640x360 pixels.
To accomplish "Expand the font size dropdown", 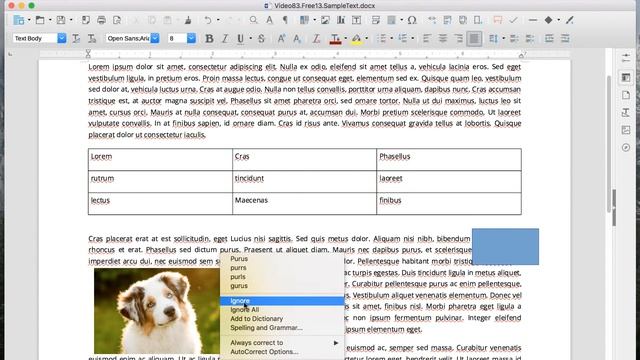I will [x=191, y=38].
